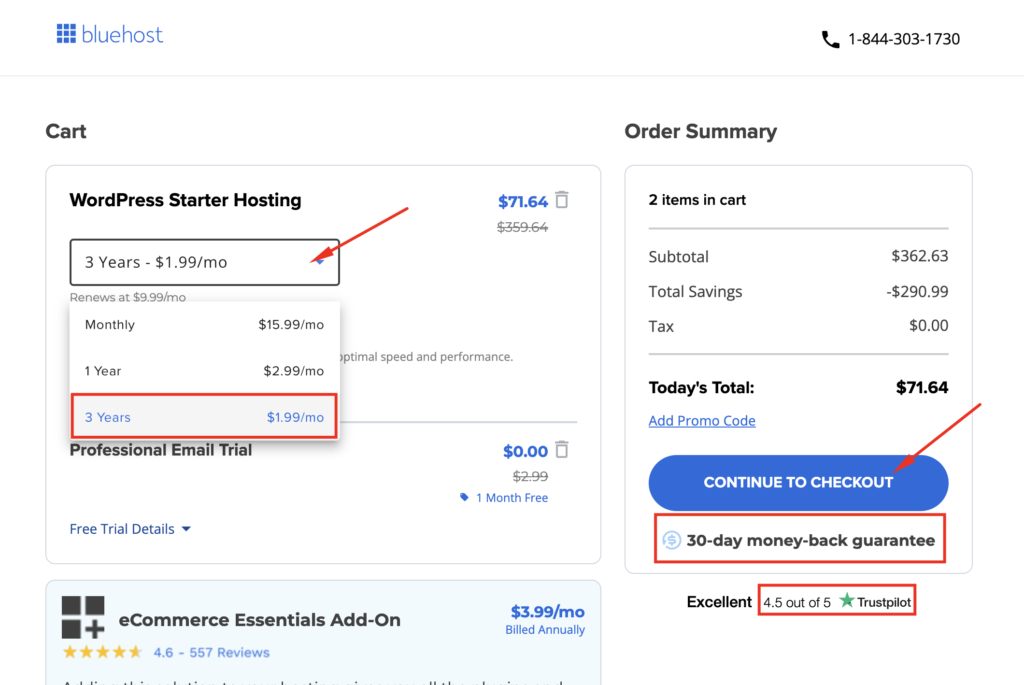The height and width of the screenshot is (685, 1024).
Task: Click the Trustpilot star logo
Action: pyautogui.click(x=847, y=602)
